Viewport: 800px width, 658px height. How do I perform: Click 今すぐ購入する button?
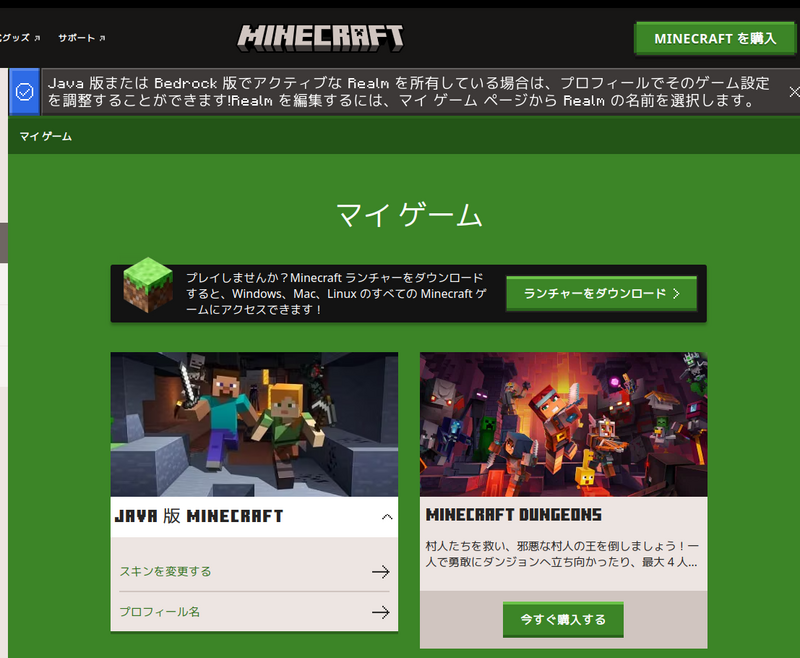click(x=563, y=619)
